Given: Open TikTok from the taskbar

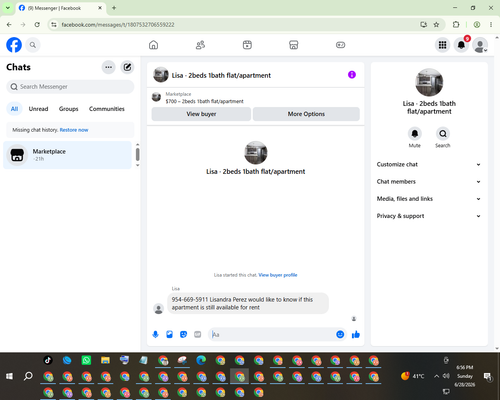Looking at the screenshot, I should coord(48,360).
